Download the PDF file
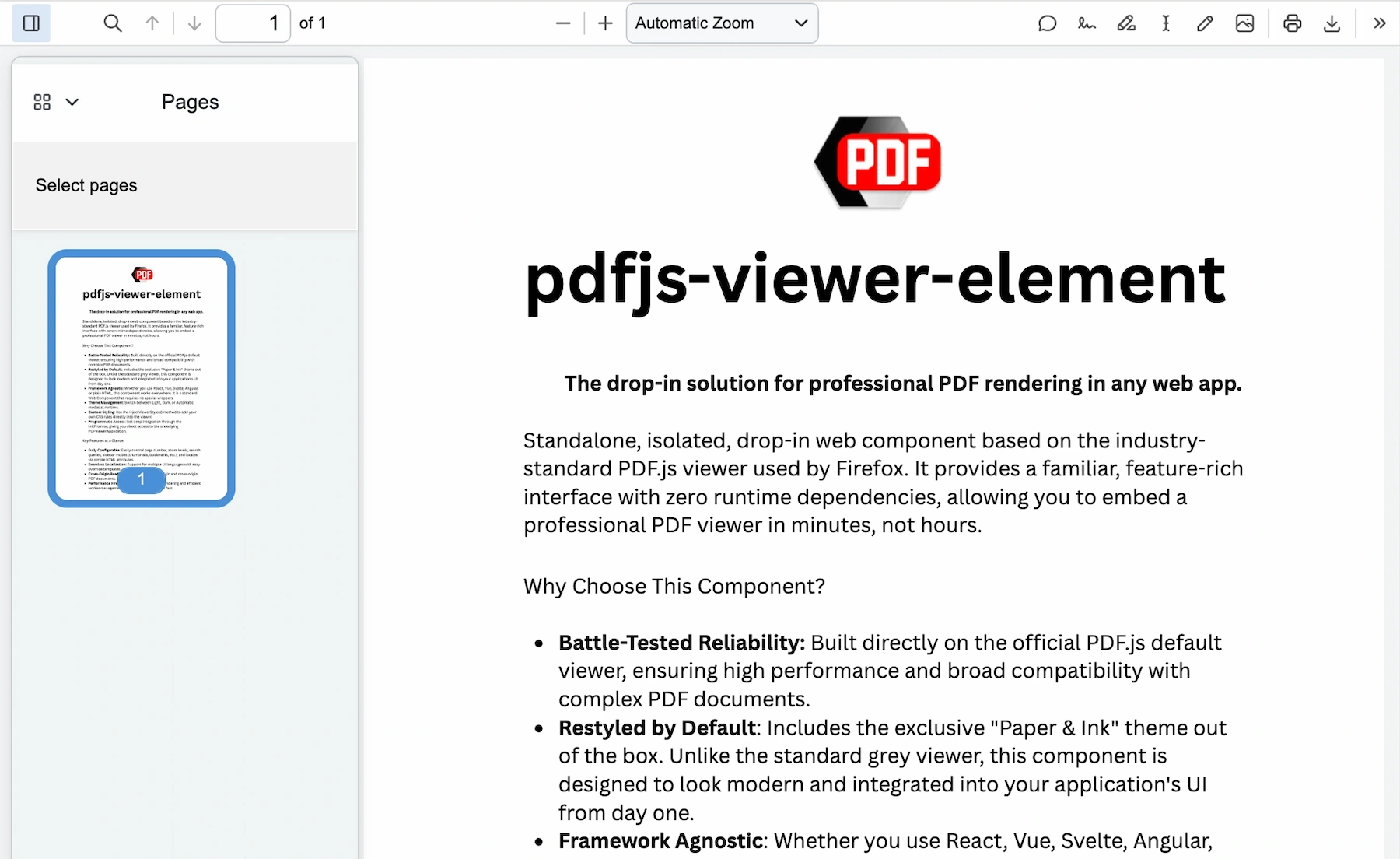This screenshot has width=1400, height=859. (x=1332, y=23)
